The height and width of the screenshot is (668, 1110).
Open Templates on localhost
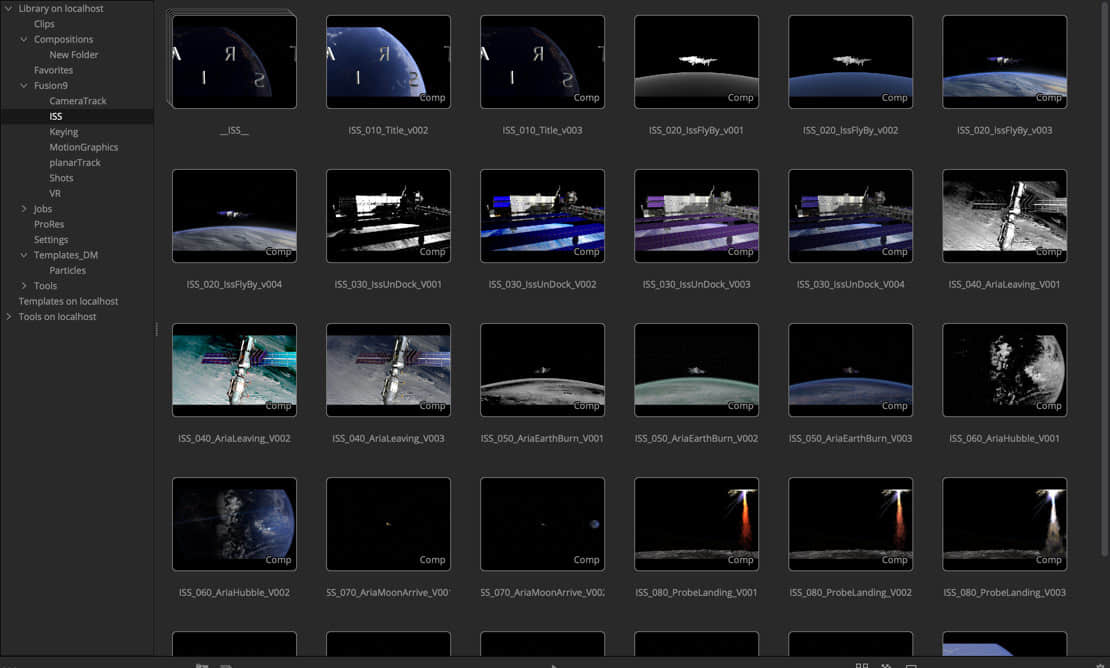[68, 301]
